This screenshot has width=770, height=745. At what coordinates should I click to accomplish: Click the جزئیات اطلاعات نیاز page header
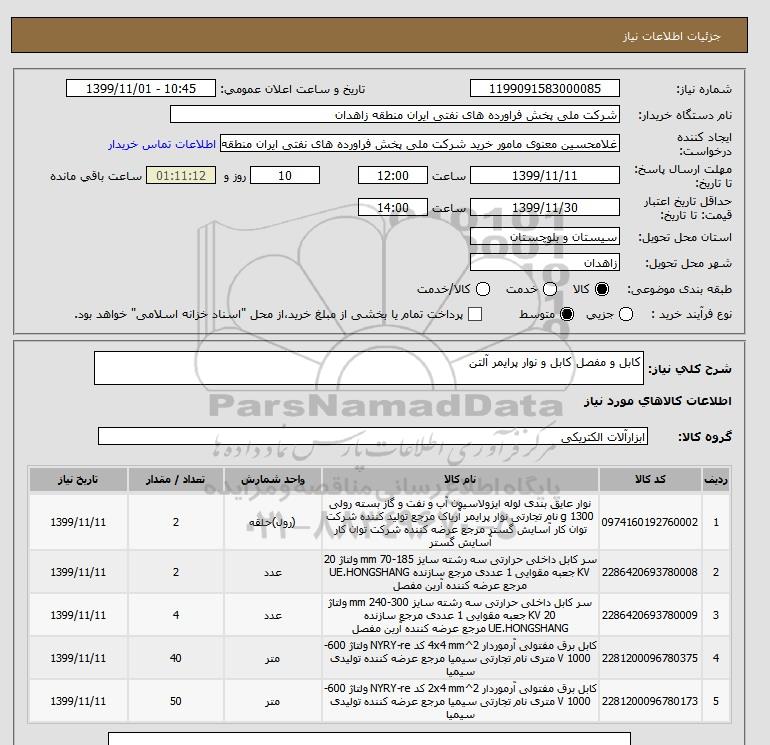[672, 36]
